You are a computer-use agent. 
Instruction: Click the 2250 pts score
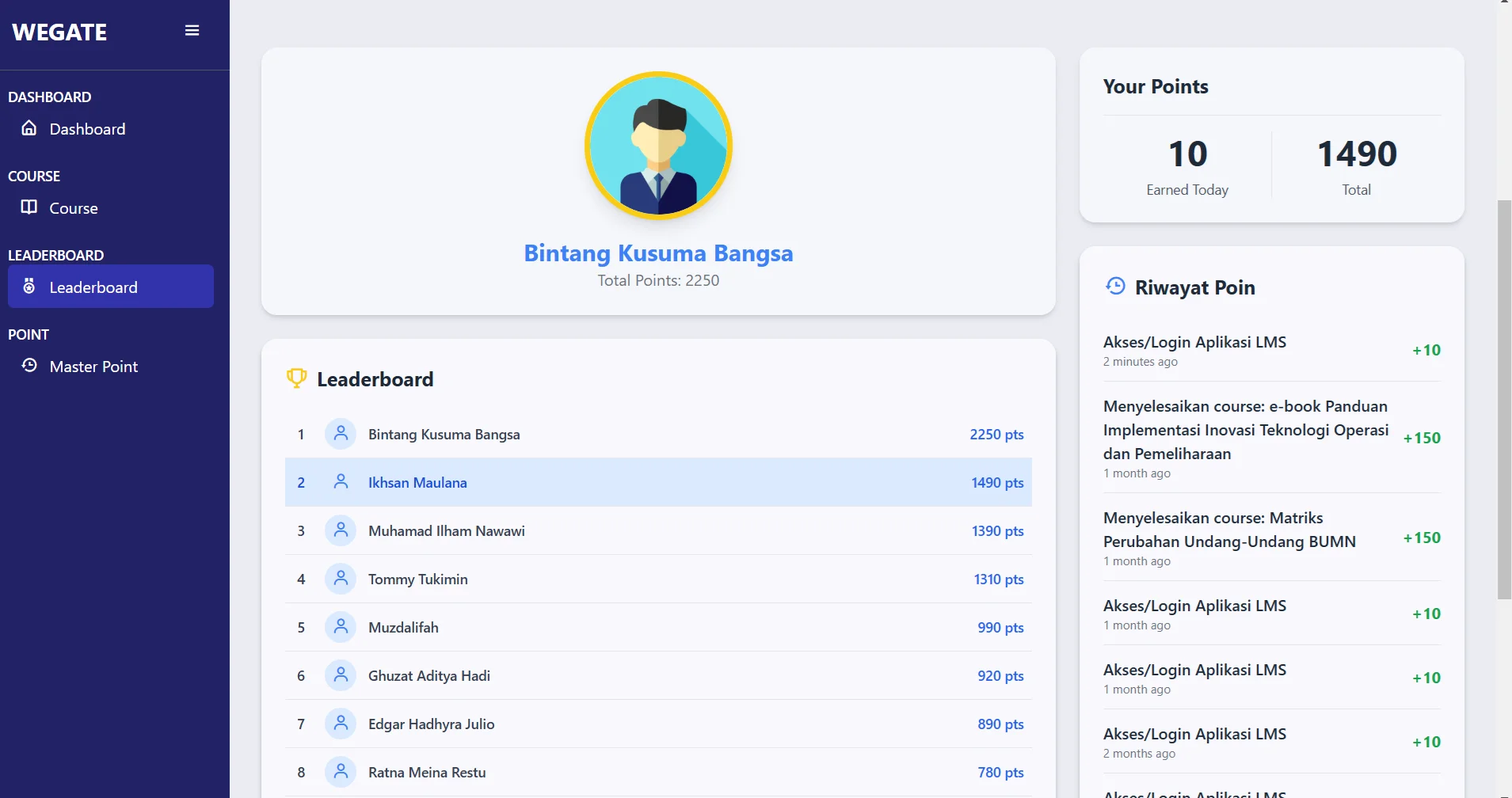[996, 435]
